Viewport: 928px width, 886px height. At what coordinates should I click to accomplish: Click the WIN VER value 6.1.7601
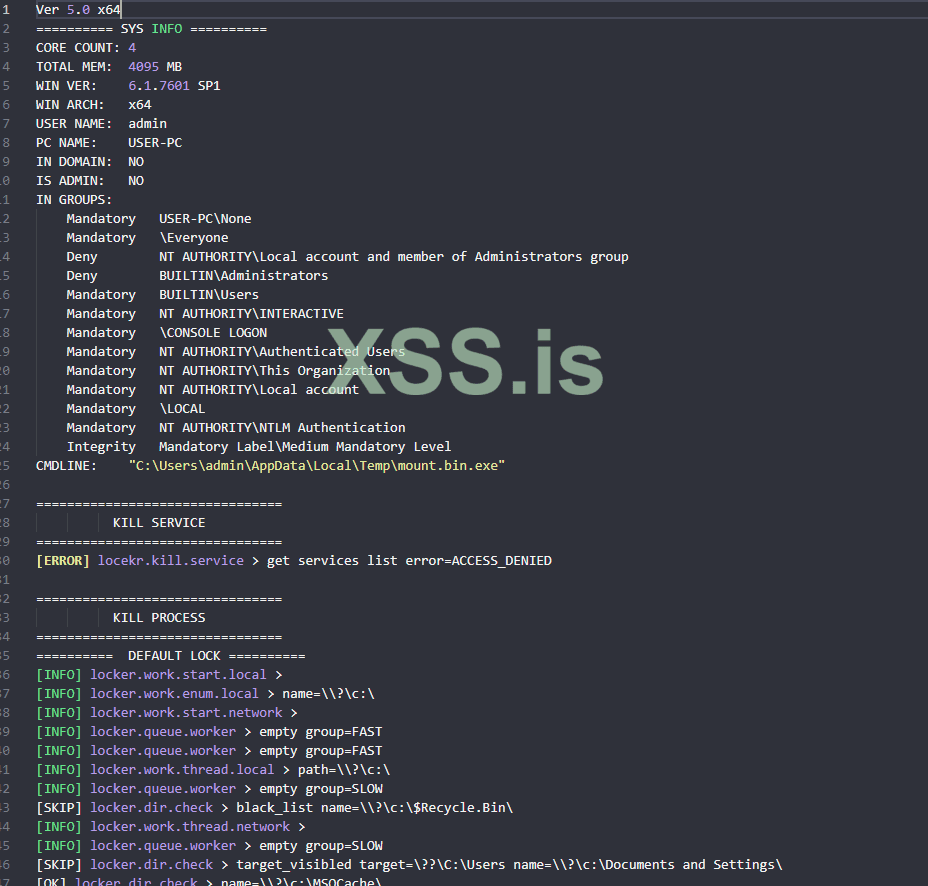[x=159, y=86]
